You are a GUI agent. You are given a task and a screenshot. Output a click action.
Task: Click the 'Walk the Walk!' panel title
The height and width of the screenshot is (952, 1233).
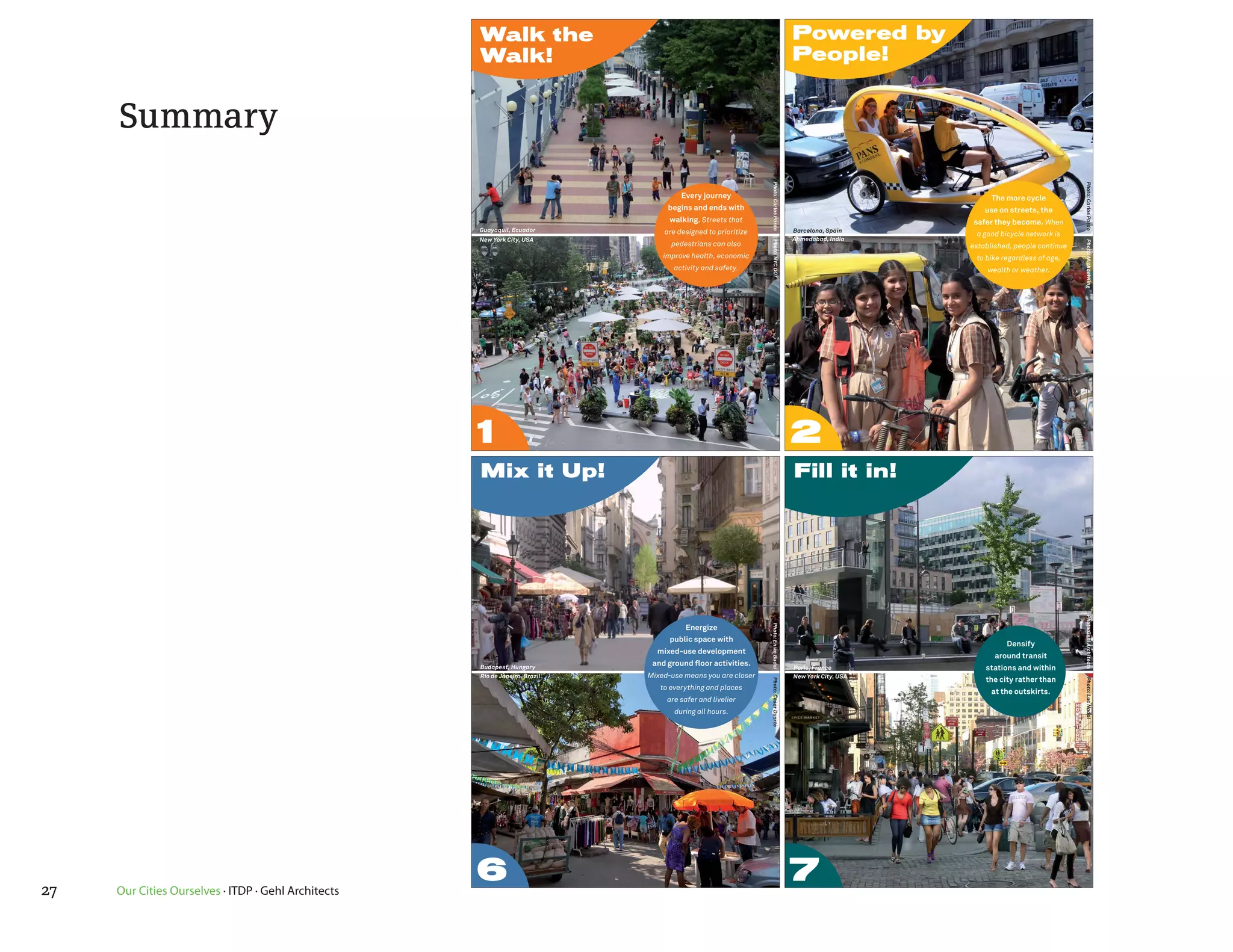[536, 45]
